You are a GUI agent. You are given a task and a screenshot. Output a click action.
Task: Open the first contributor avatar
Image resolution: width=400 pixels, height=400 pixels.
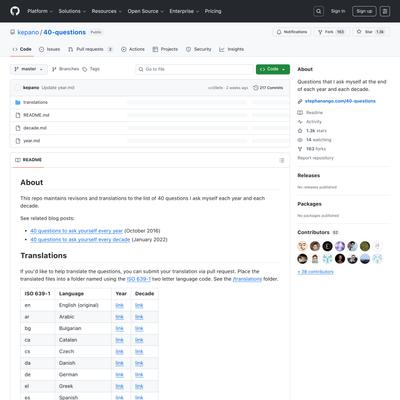[x=302, y=246]
